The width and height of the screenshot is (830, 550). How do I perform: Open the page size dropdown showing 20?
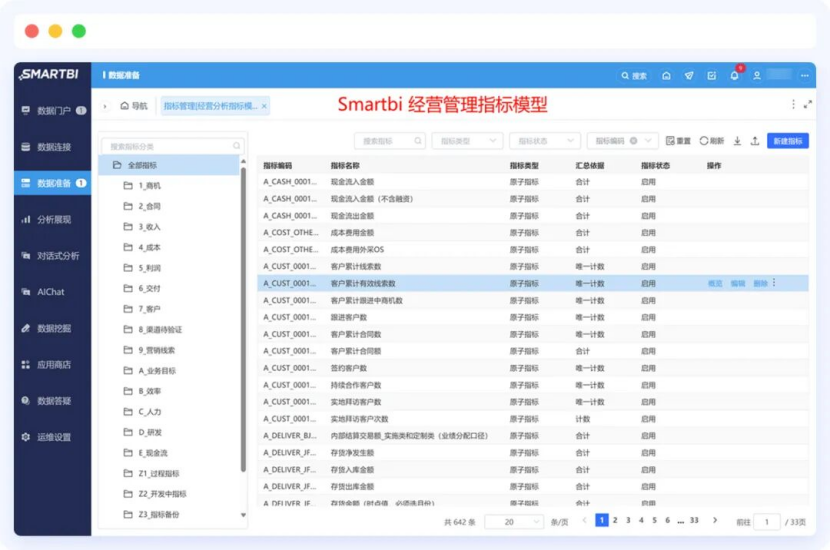click(514, 522)
